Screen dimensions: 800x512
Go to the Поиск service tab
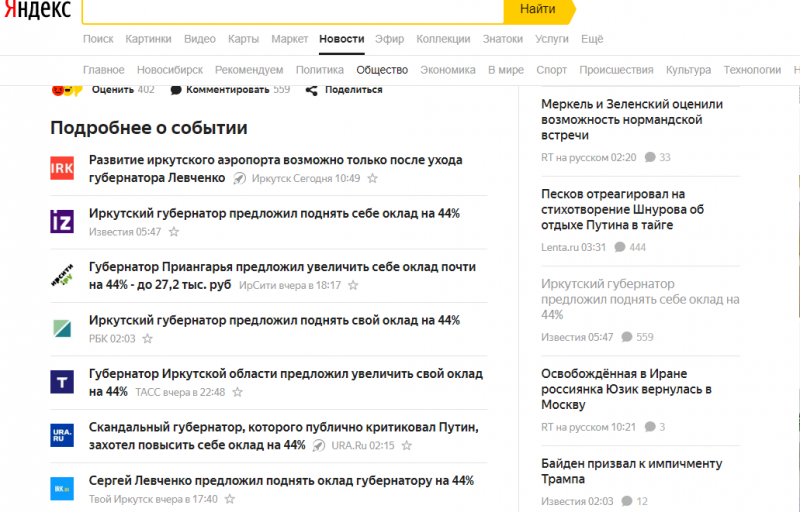point(98,39)
